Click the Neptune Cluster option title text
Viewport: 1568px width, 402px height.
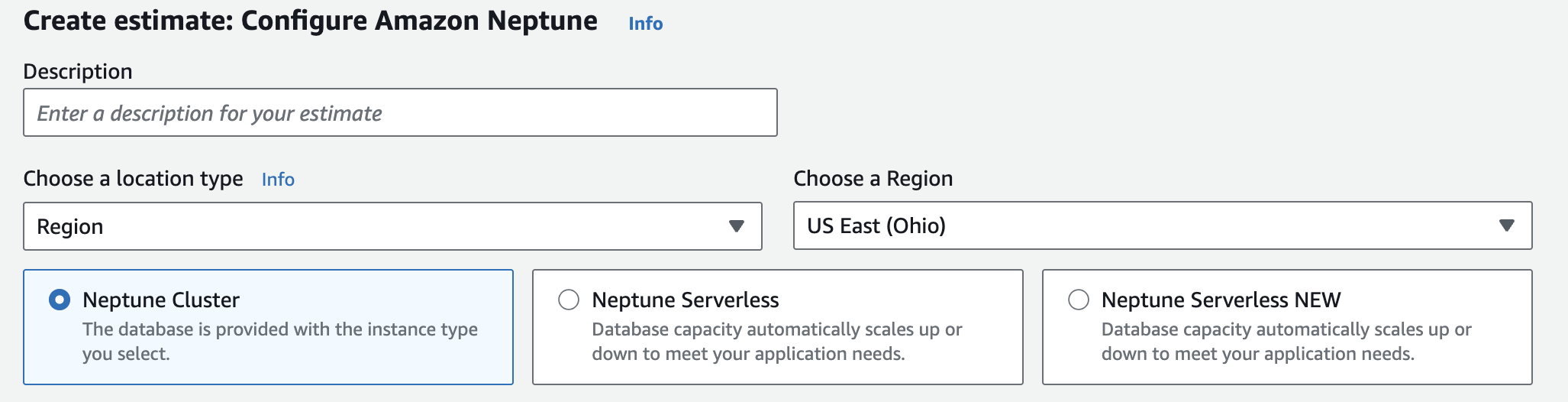(x=161, y=300)
